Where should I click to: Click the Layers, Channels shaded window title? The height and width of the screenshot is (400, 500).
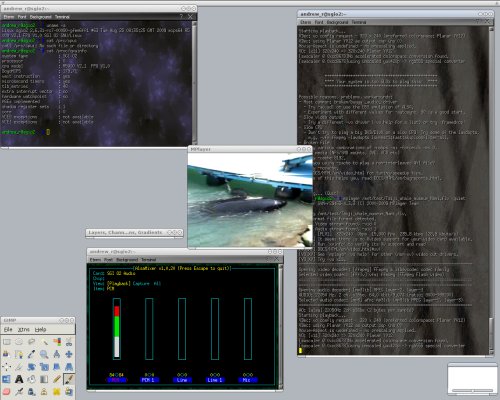[125, 232]
